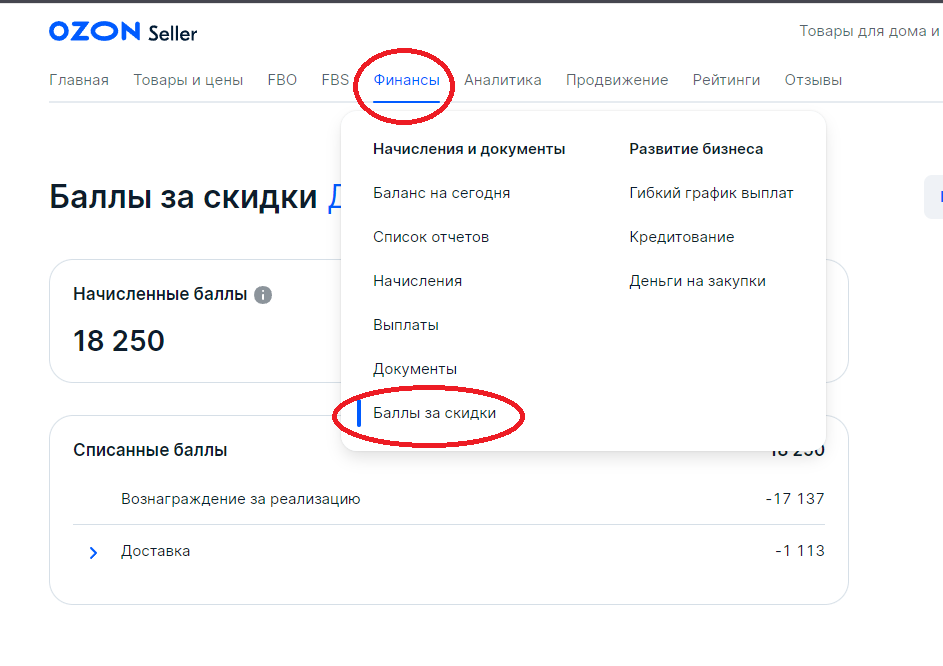Viewport: 943px width, 666px height.
Task: Click the OZON Seller logo
Action: point(123,32)
